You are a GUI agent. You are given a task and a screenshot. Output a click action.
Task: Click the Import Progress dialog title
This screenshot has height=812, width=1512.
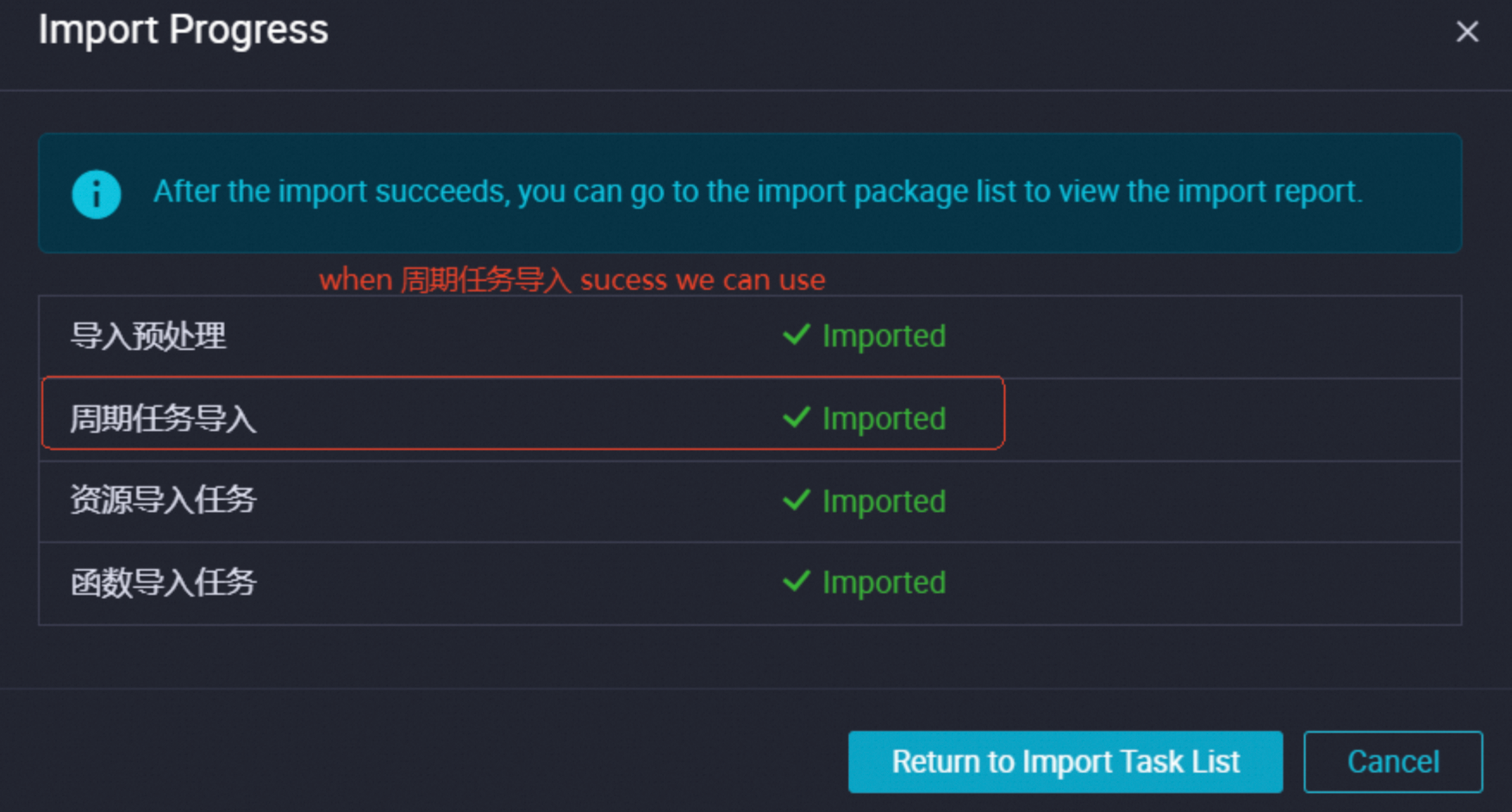(x=183, y=30)
